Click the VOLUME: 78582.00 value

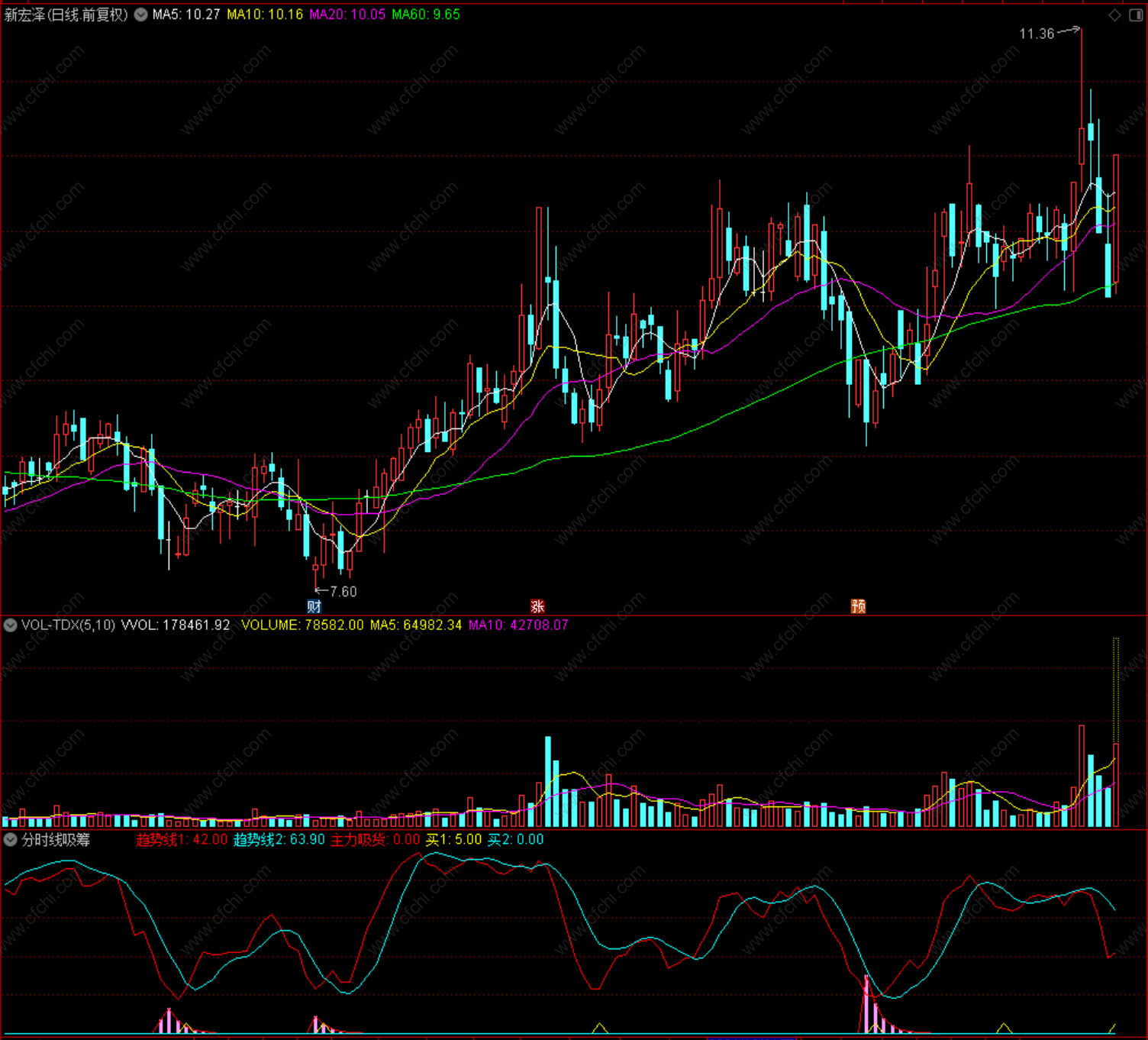click(x=302, y=625)
